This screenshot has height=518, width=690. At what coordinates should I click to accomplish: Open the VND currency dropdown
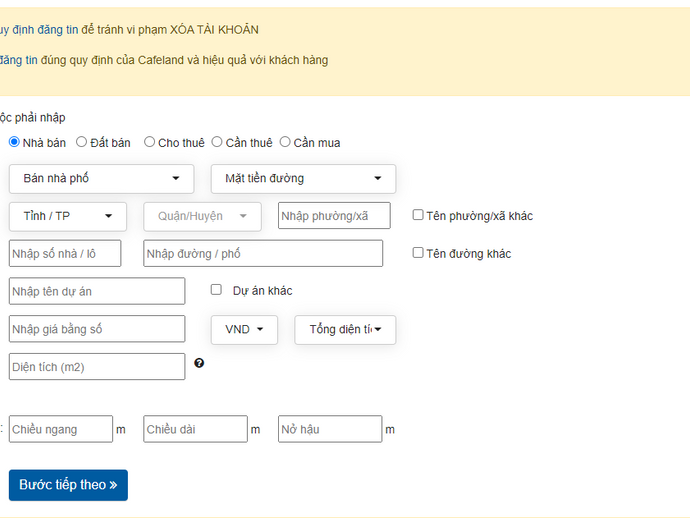tap(244, 329)
